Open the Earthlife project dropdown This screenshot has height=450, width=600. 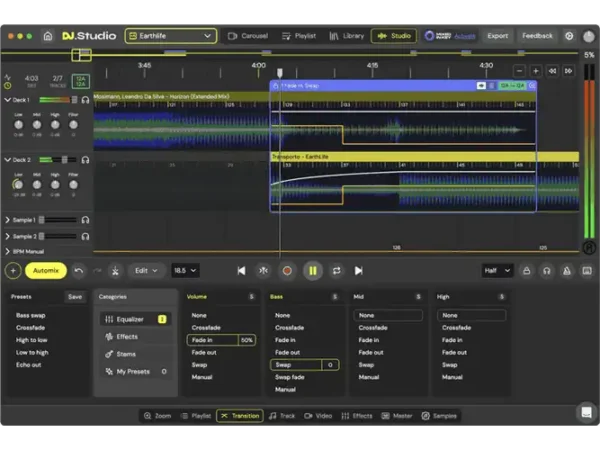(171, 36)
